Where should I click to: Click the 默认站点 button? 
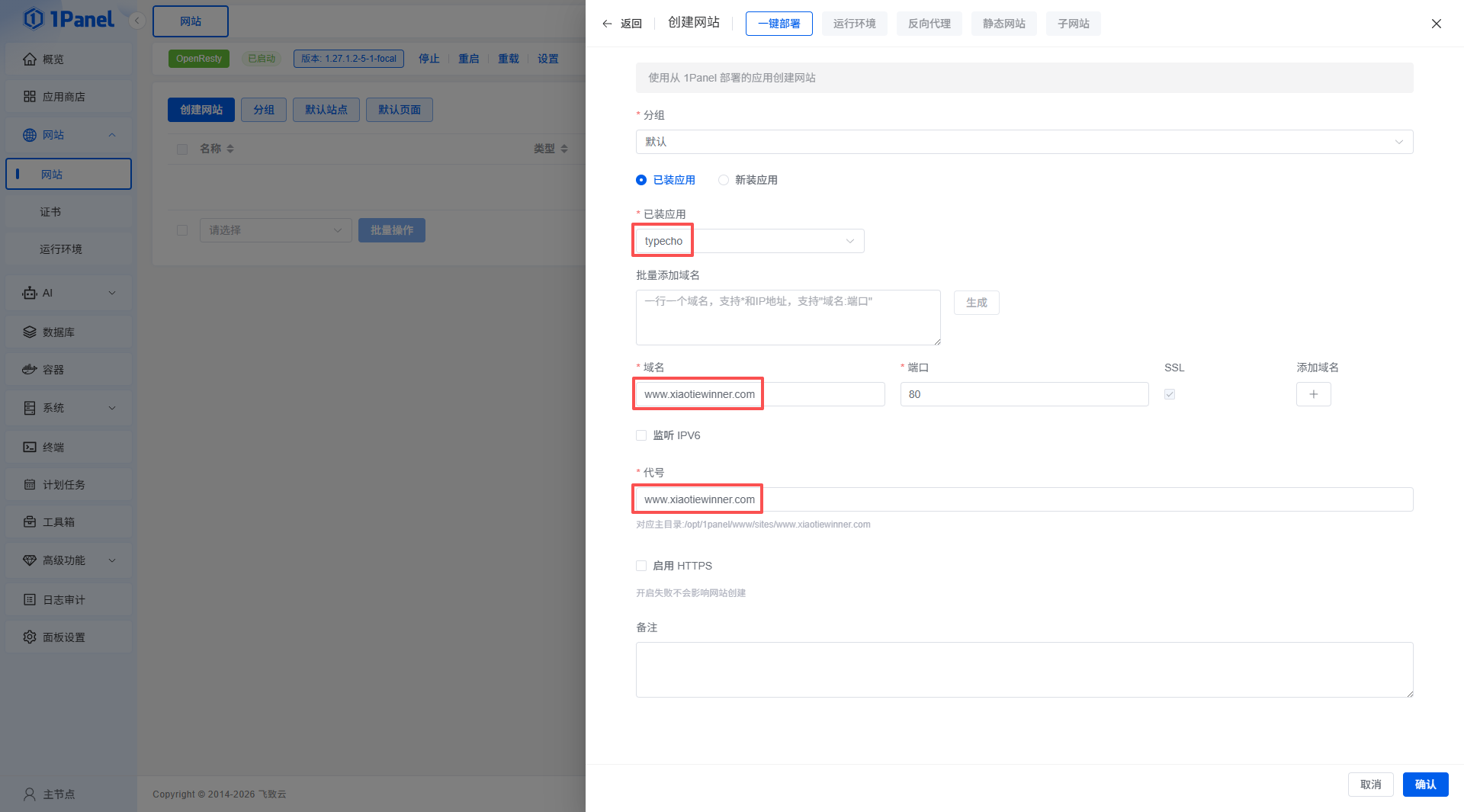click(x=326, y=110)
